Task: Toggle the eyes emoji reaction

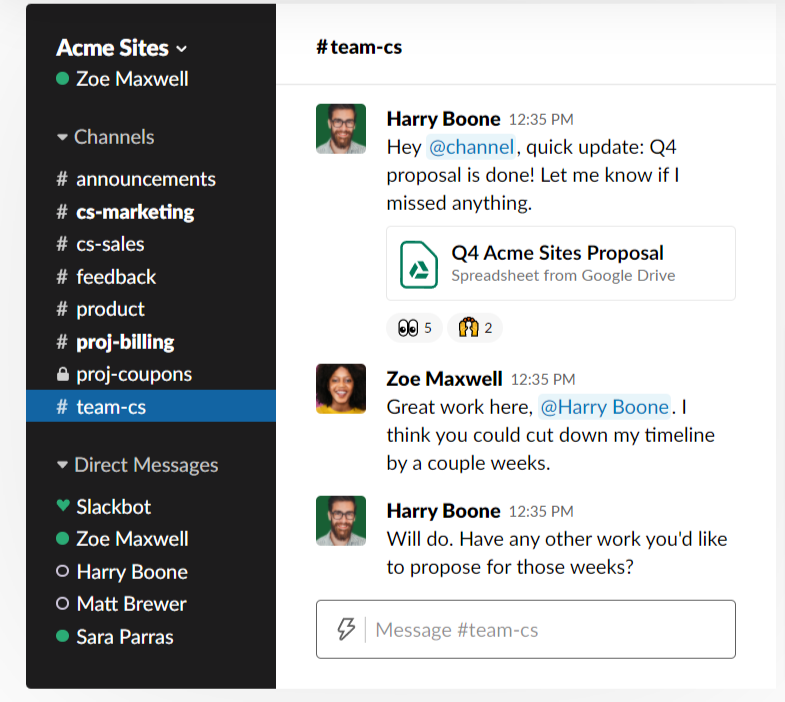Action: point(414,327)
